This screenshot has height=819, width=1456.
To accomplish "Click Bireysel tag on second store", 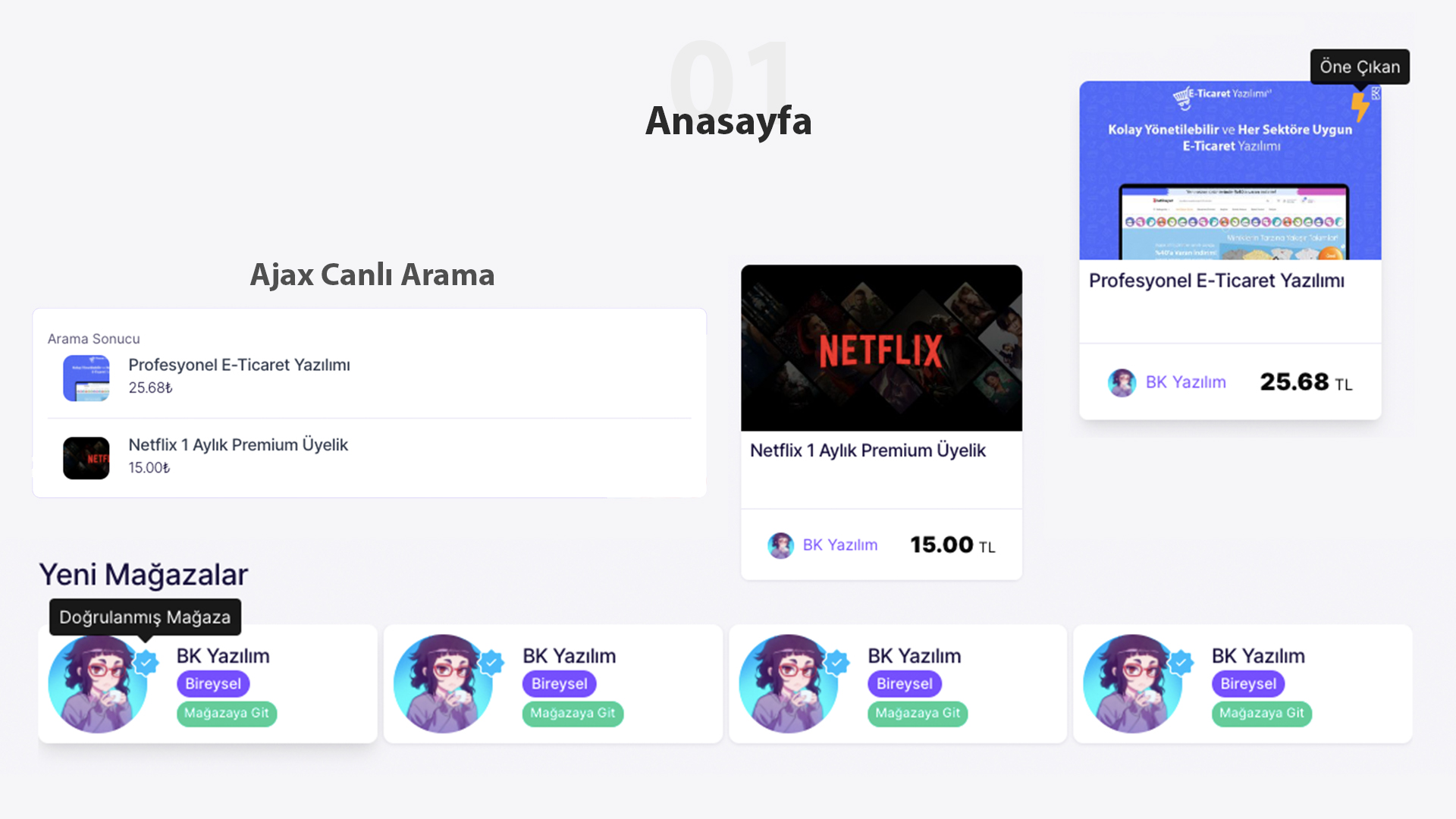I will [x=559, y=684].
